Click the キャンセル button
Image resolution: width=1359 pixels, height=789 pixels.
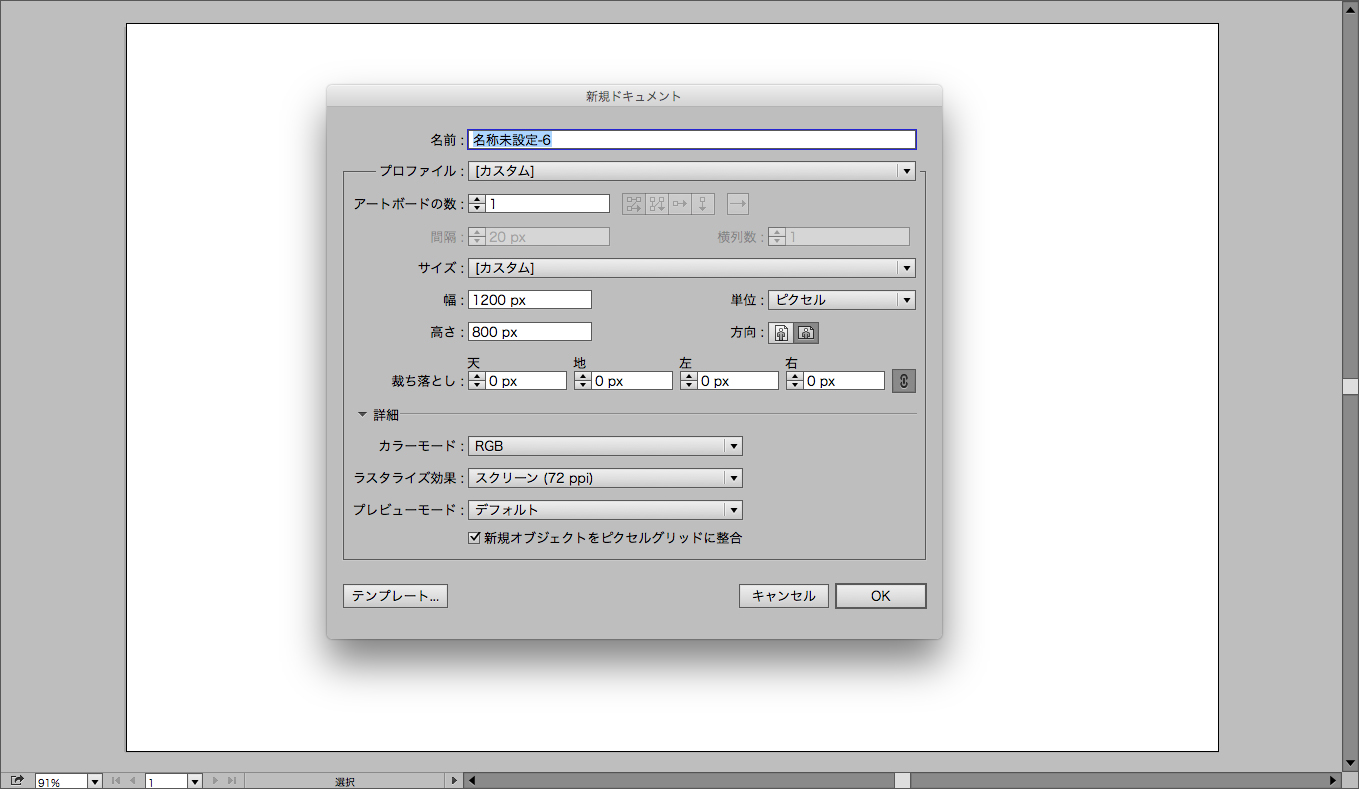pos(784,596)
